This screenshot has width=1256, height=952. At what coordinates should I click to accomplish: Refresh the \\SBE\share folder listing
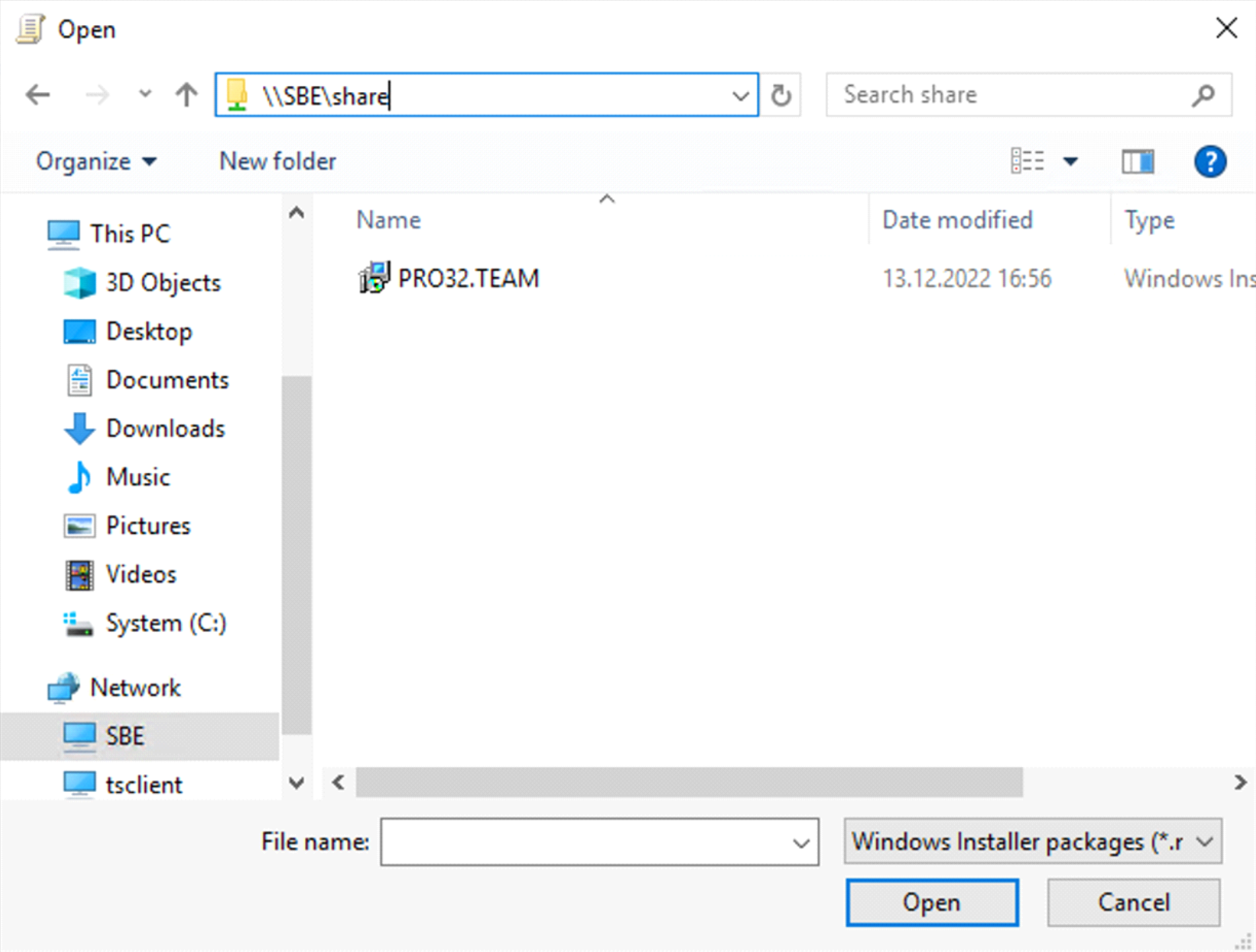click(x=781, y=95)
